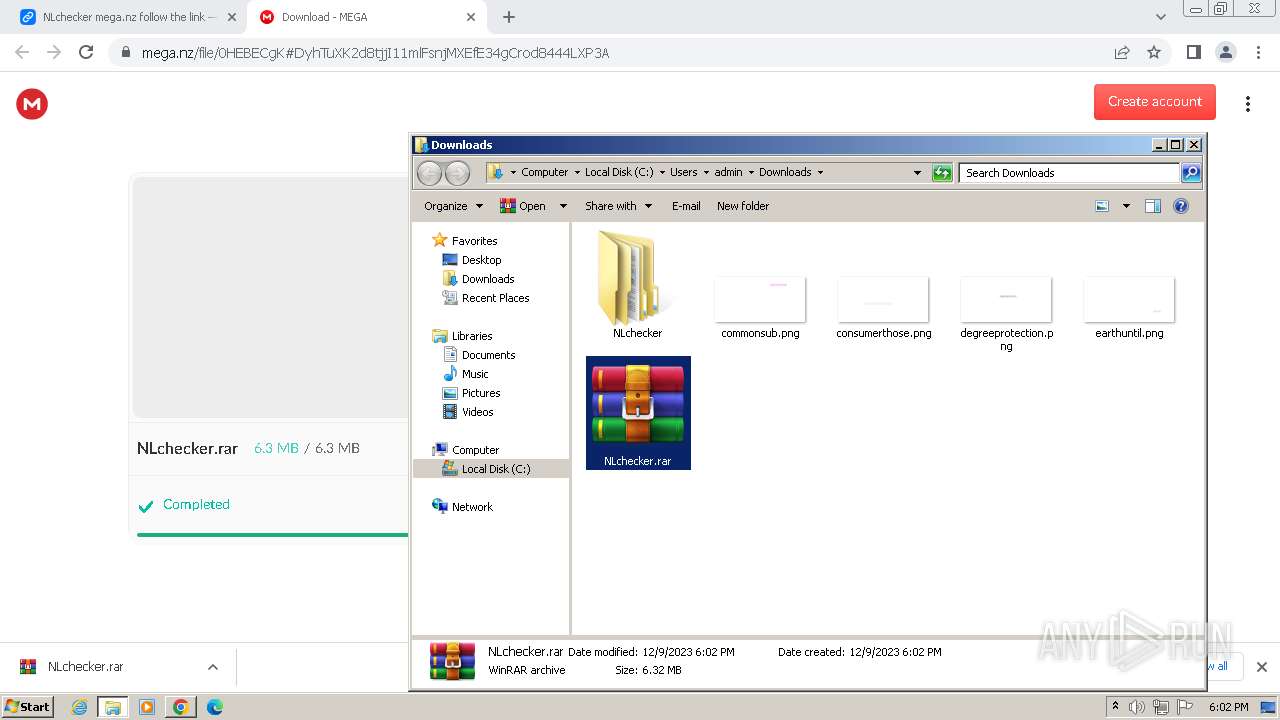This screenshot has height=720, width=1280.
Task: Click the tab search chevron
Action: tap(1160, 17)
